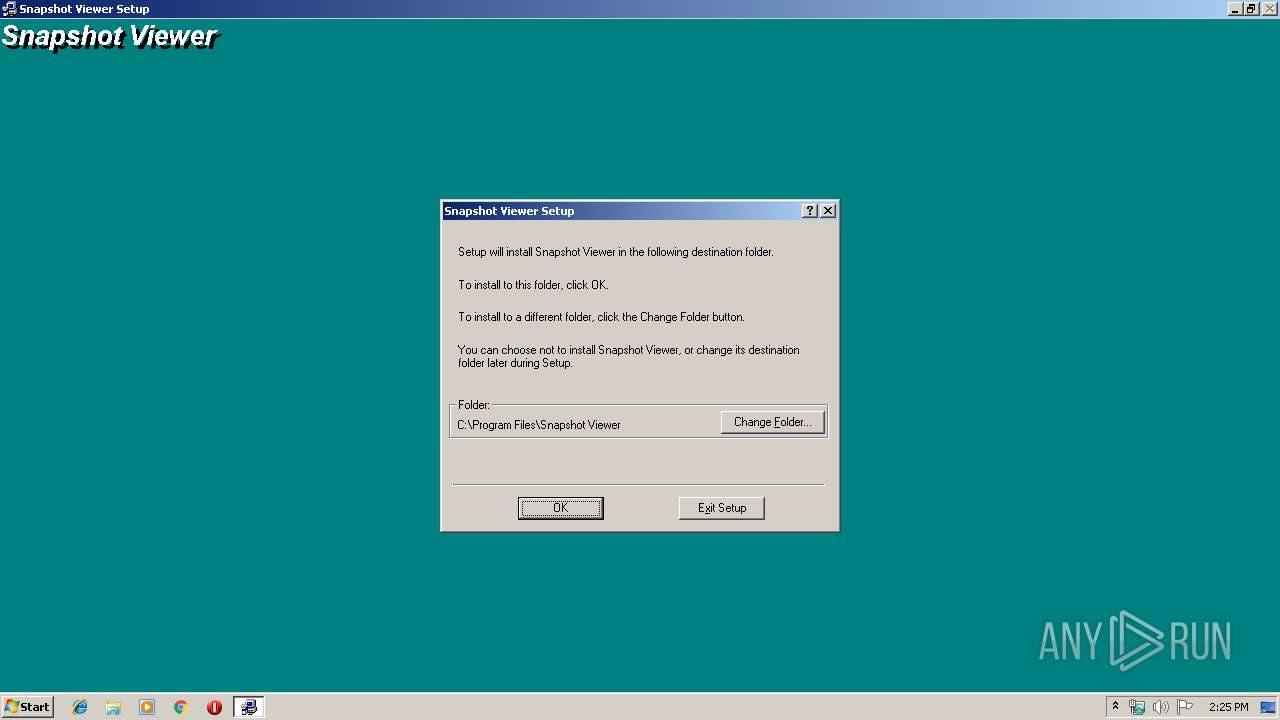1280x720 pixels.
Task: Select the folder path C:\Program Files\Snapshot Viewer
Action: point(539,425)
